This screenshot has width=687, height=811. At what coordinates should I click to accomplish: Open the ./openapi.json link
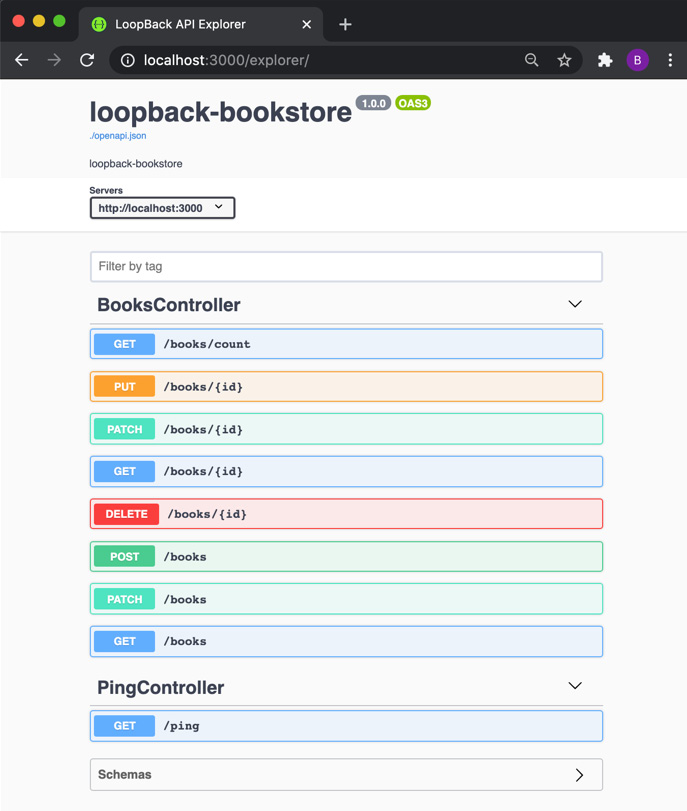pyautogui.click(x=118, y=136)
